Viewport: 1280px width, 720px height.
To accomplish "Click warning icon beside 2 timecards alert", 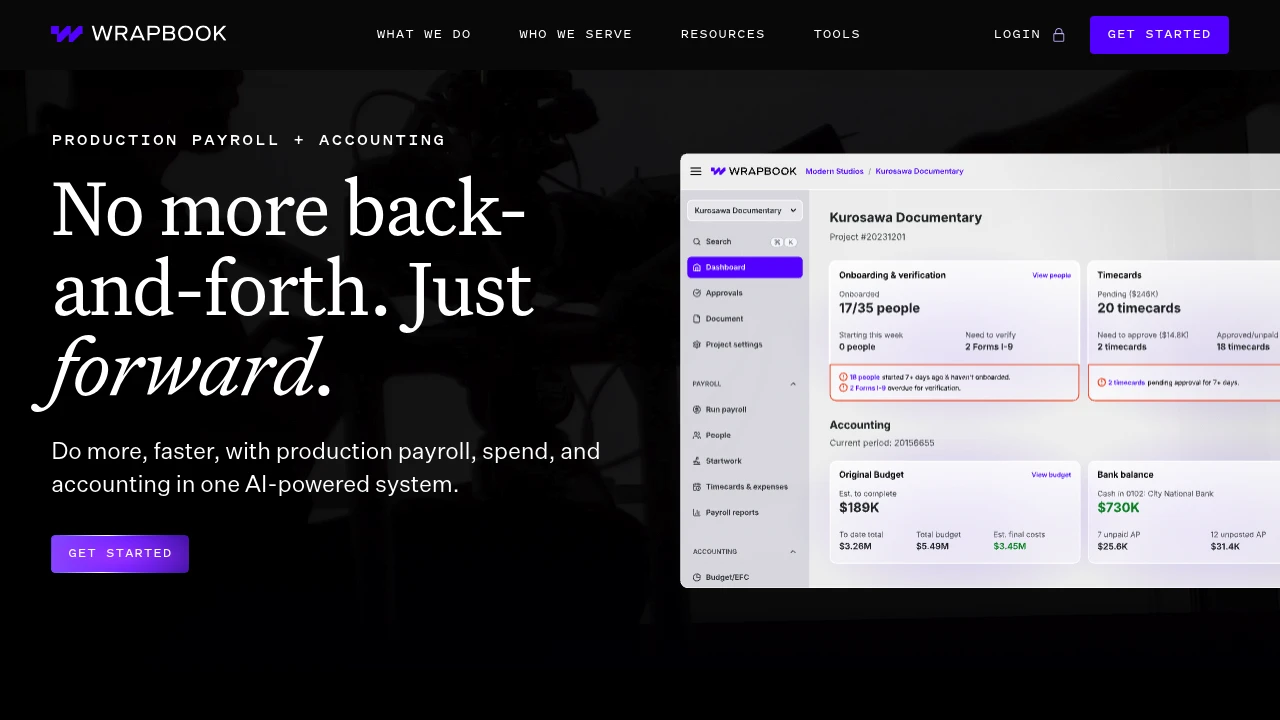I will click(1101, 382).
